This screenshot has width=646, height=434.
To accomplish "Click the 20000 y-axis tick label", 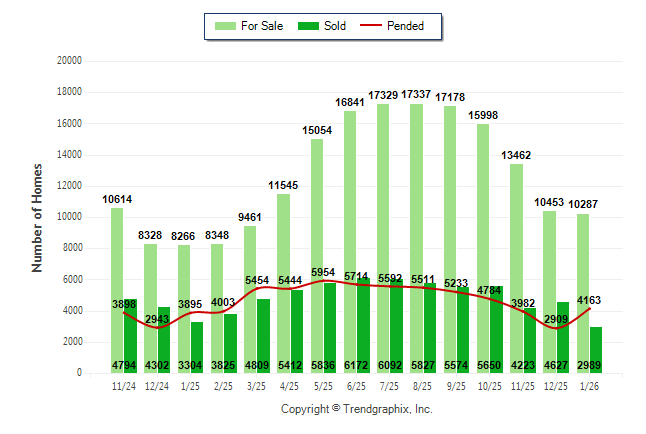I will [x=68, y=61].
